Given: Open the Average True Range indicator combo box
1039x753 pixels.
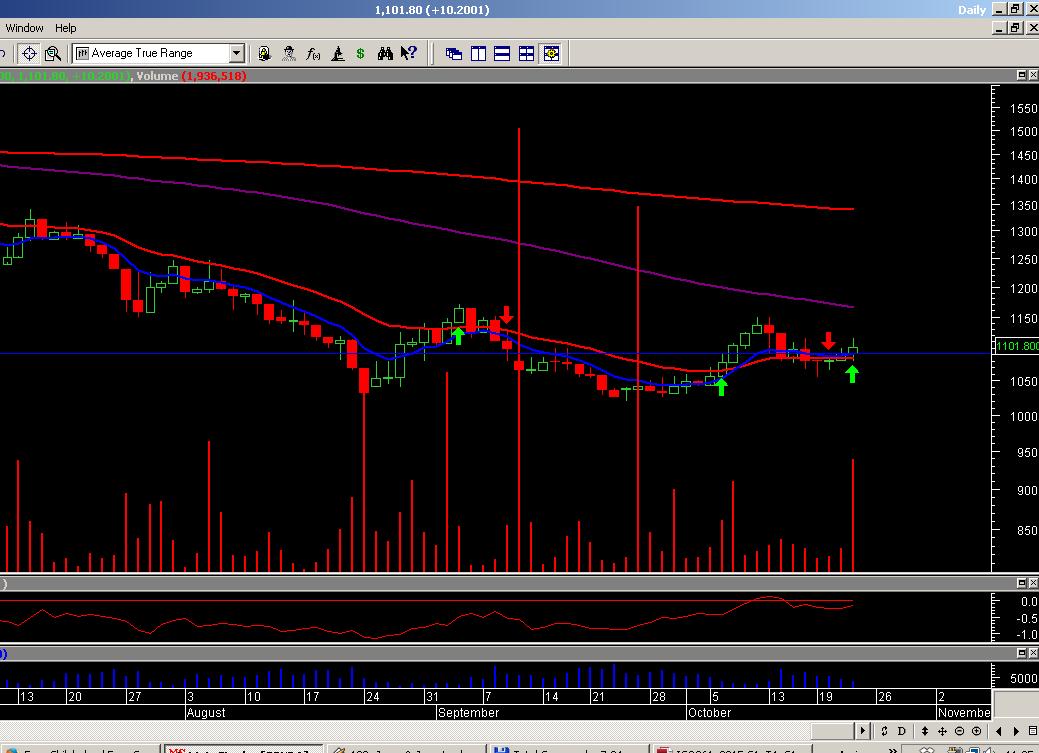Looking at the screenshot, I should coord(150,53).
